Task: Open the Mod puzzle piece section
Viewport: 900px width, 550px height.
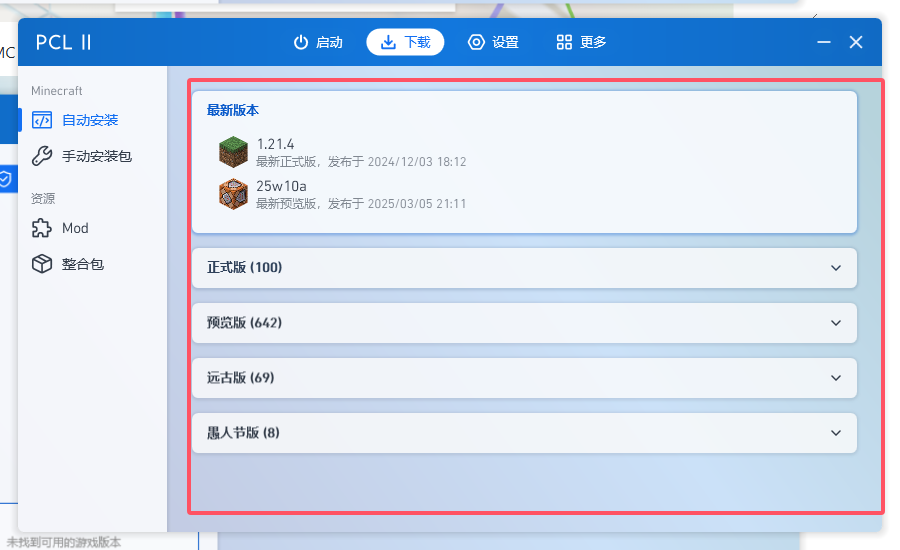Action: (x=42, y=228)
